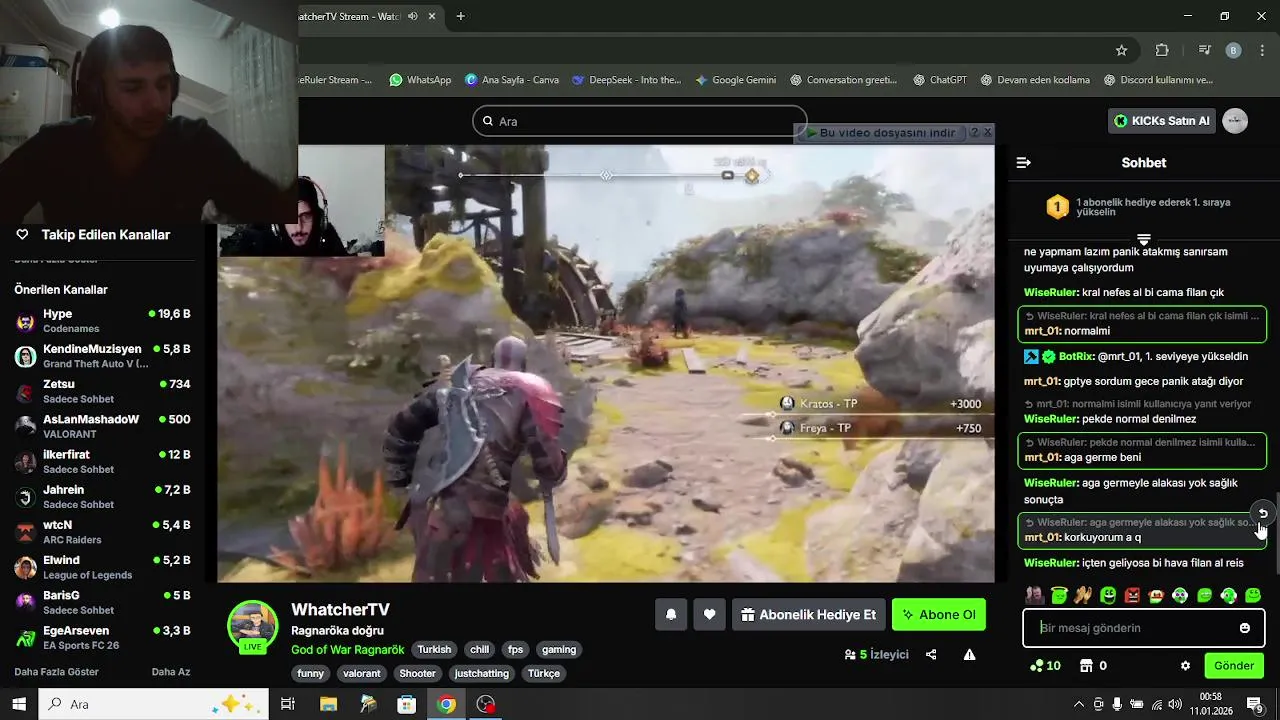Open the wtcN channel

pos(102,532)
